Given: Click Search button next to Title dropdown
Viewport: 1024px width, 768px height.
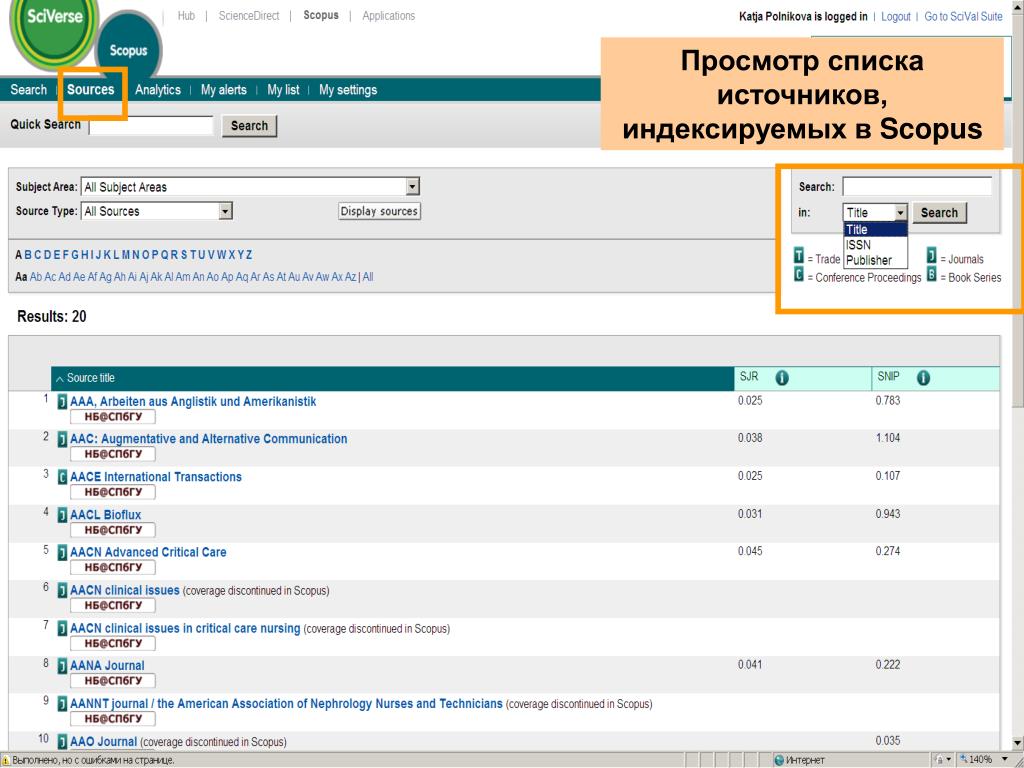Looking at the screenshot, I should pyautogui.click(x=939, y=212).
